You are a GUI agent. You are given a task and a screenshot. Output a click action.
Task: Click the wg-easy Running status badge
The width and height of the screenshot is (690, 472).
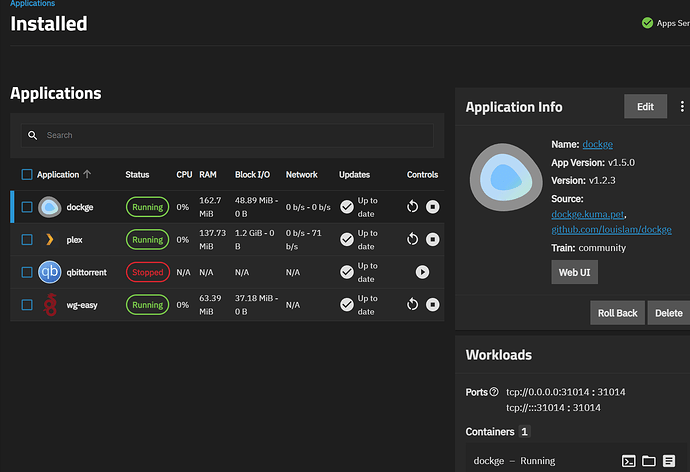point(147,304)
